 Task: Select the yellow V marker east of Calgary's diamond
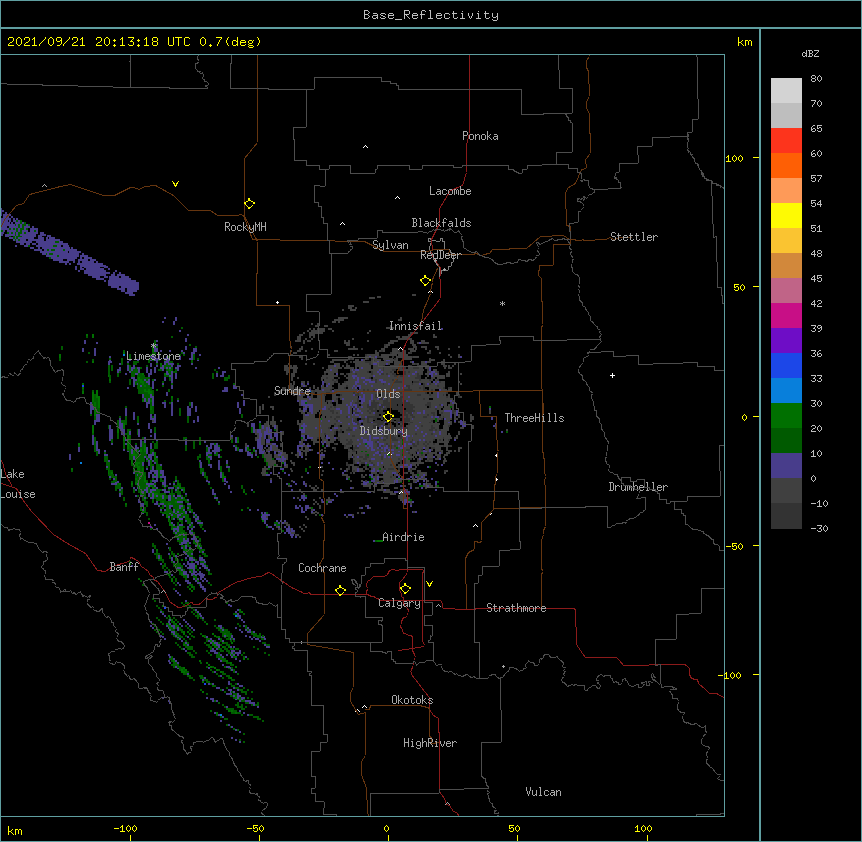(429, 584)
